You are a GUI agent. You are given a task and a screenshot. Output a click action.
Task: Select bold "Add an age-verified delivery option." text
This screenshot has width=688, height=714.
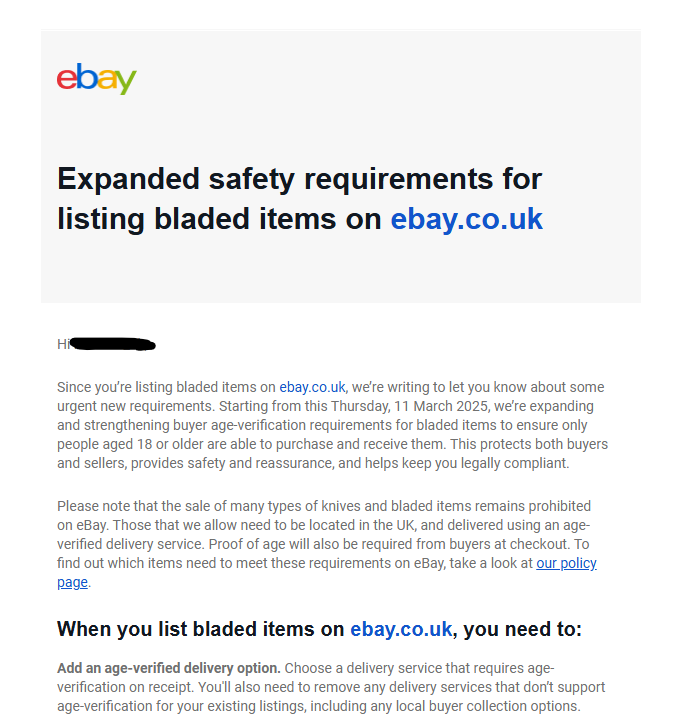[169, 668]
